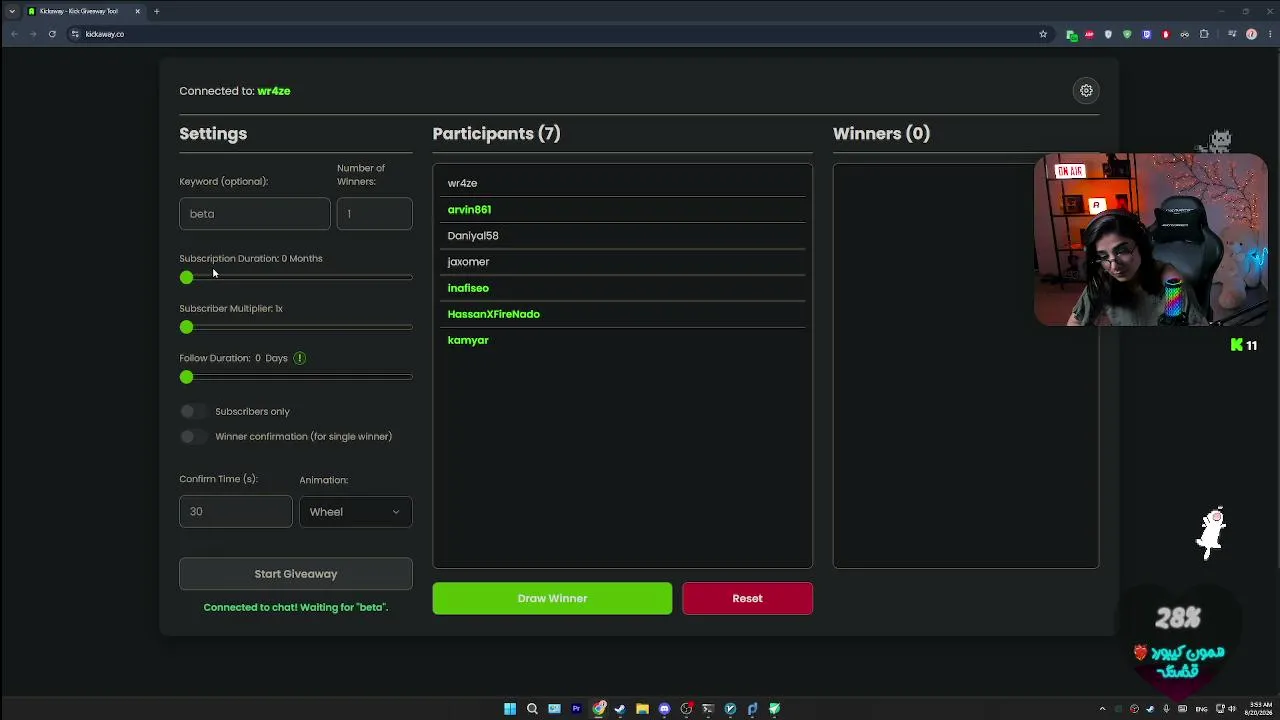The width and height of the screenshot is (1280, 720).
Task: Click the Keyword input field
Action: (254, 213)
